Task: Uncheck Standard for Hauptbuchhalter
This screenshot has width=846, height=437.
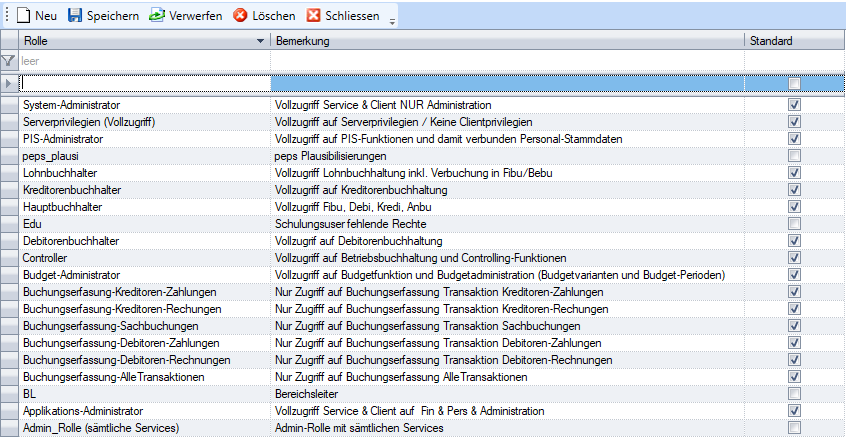Action: click(x=794, y=207)
